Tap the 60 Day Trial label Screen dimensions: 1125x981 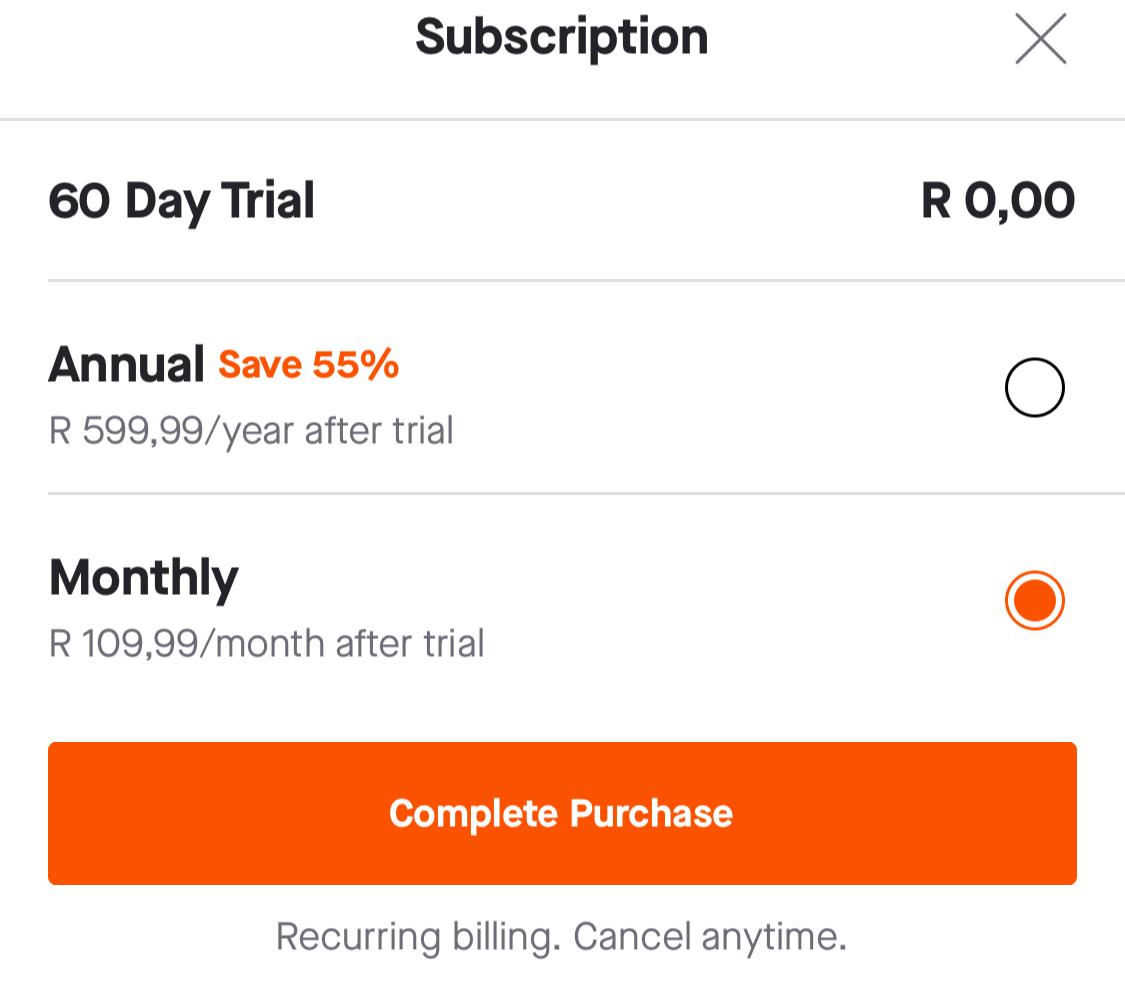181,201
